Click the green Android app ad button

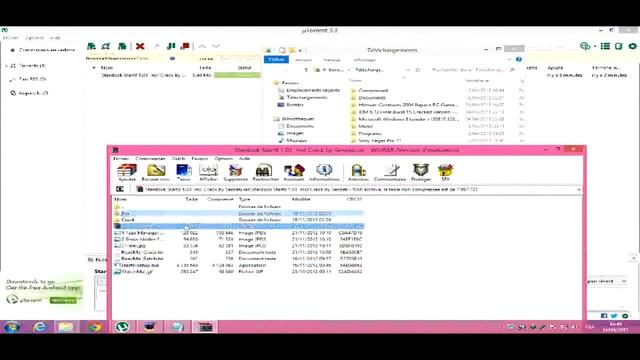(x=63, y=300)
